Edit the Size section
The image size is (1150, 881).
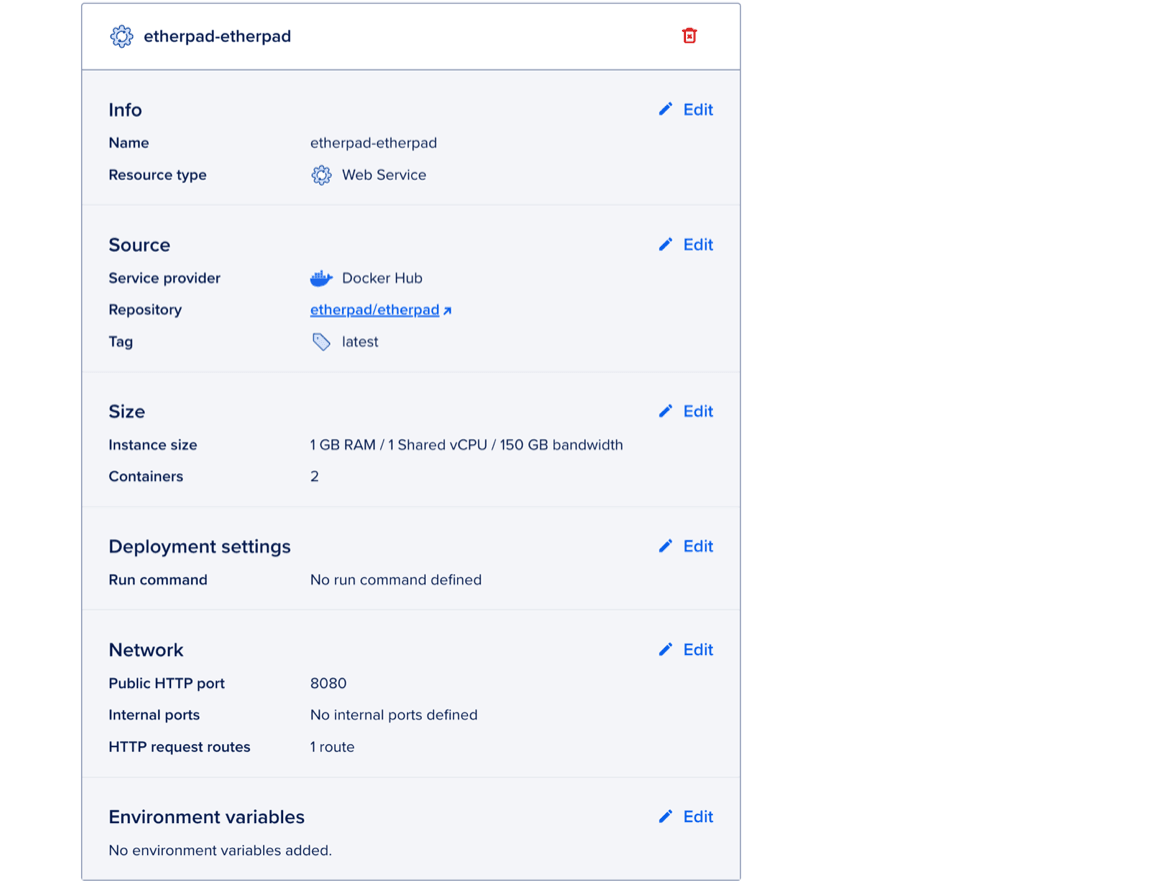pyautogui.click(x=697, y=411)
